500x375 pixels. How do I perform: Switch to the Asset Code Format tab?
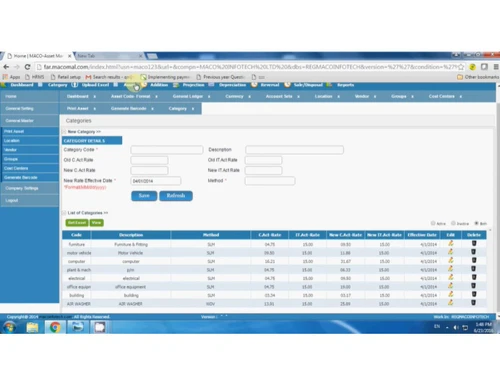[130, 96]
